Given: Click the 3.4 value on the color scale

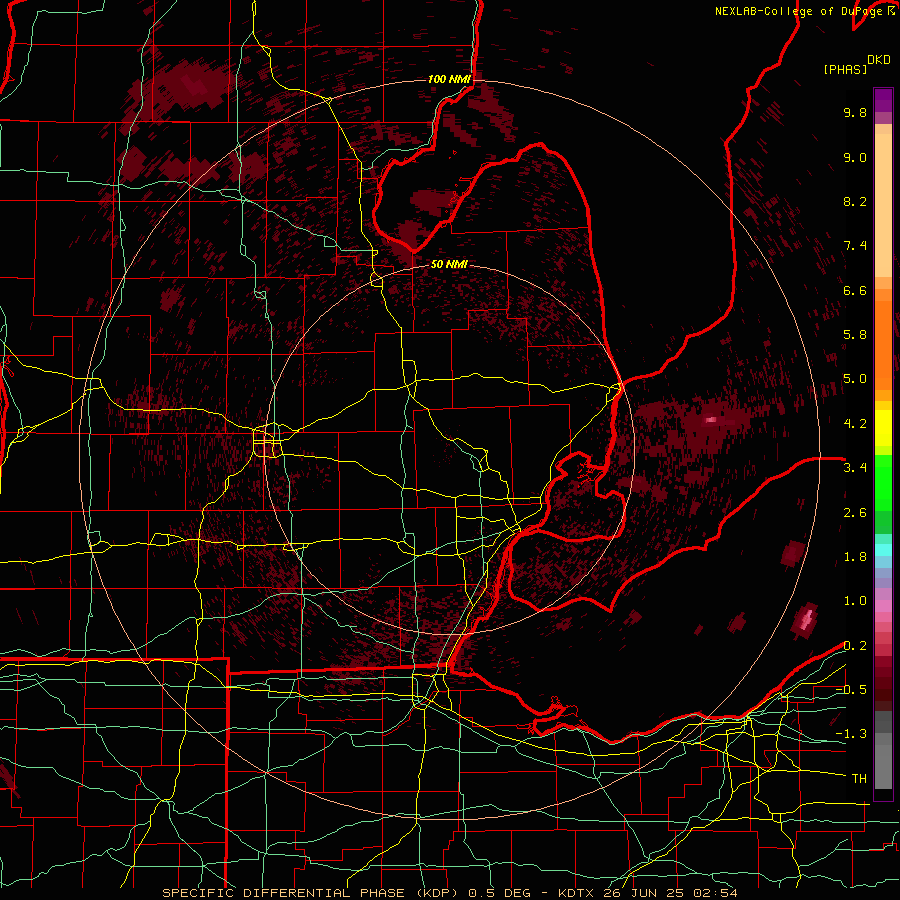Looking at the screenshot, I should click(x=855, y=468).
